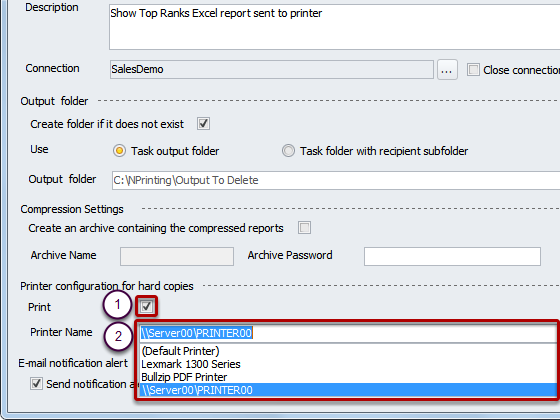Click the Archive Name field

177,256
